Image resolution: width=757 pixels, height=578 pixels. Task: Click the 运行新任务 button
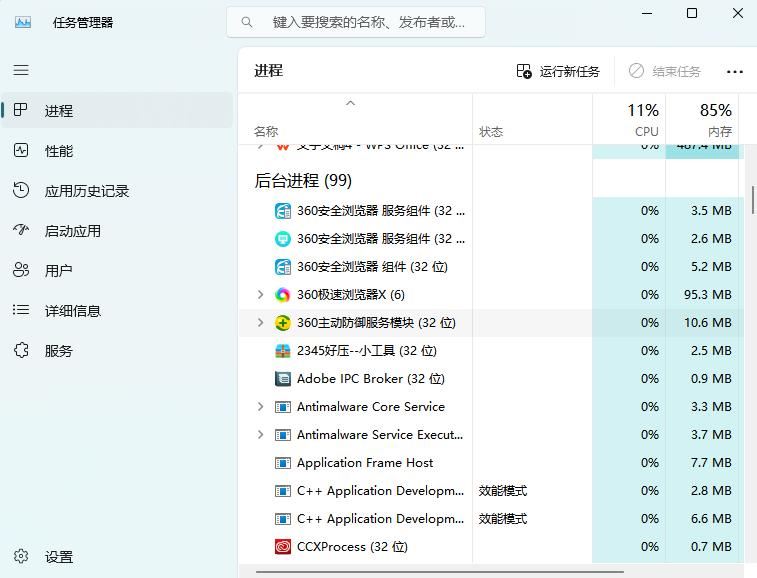558,72
